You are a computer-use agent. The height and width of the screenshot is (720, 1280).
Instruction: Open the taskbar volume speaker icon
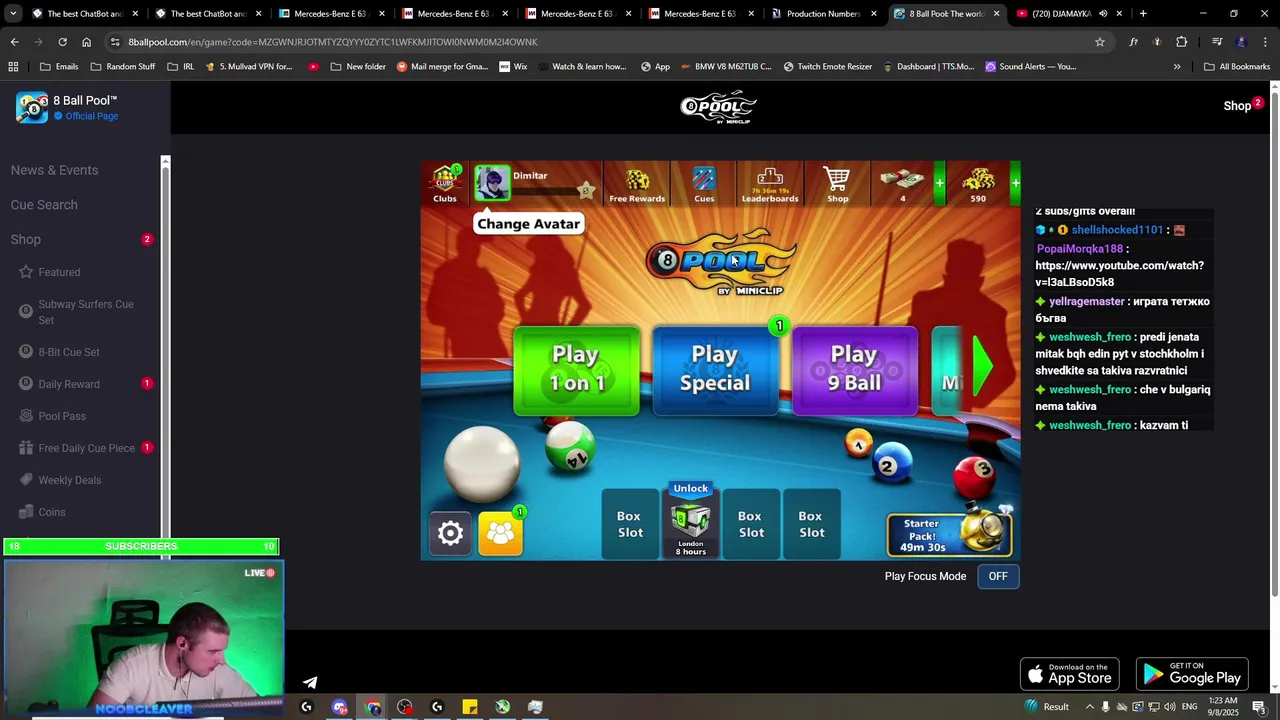[1170, 707]
